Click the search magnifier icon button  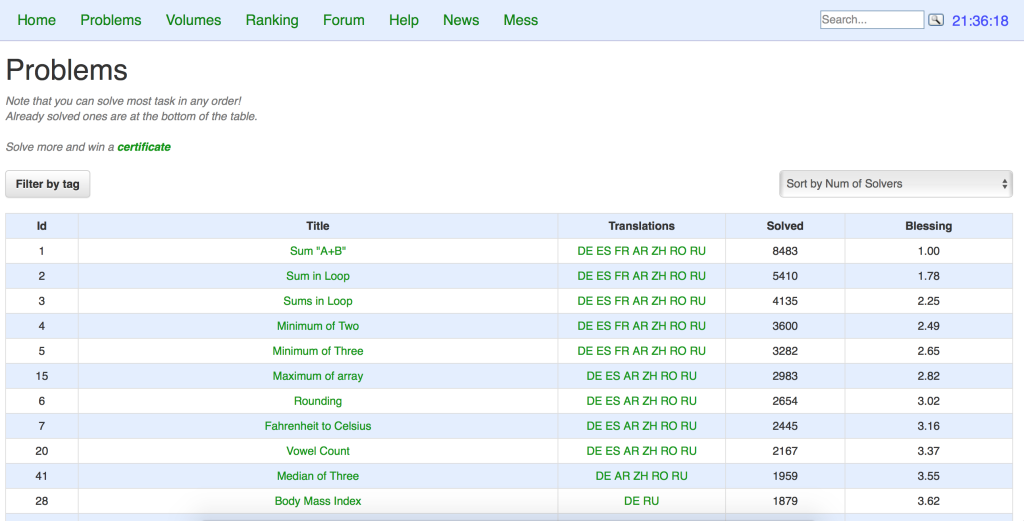click(x=936, y=20)
